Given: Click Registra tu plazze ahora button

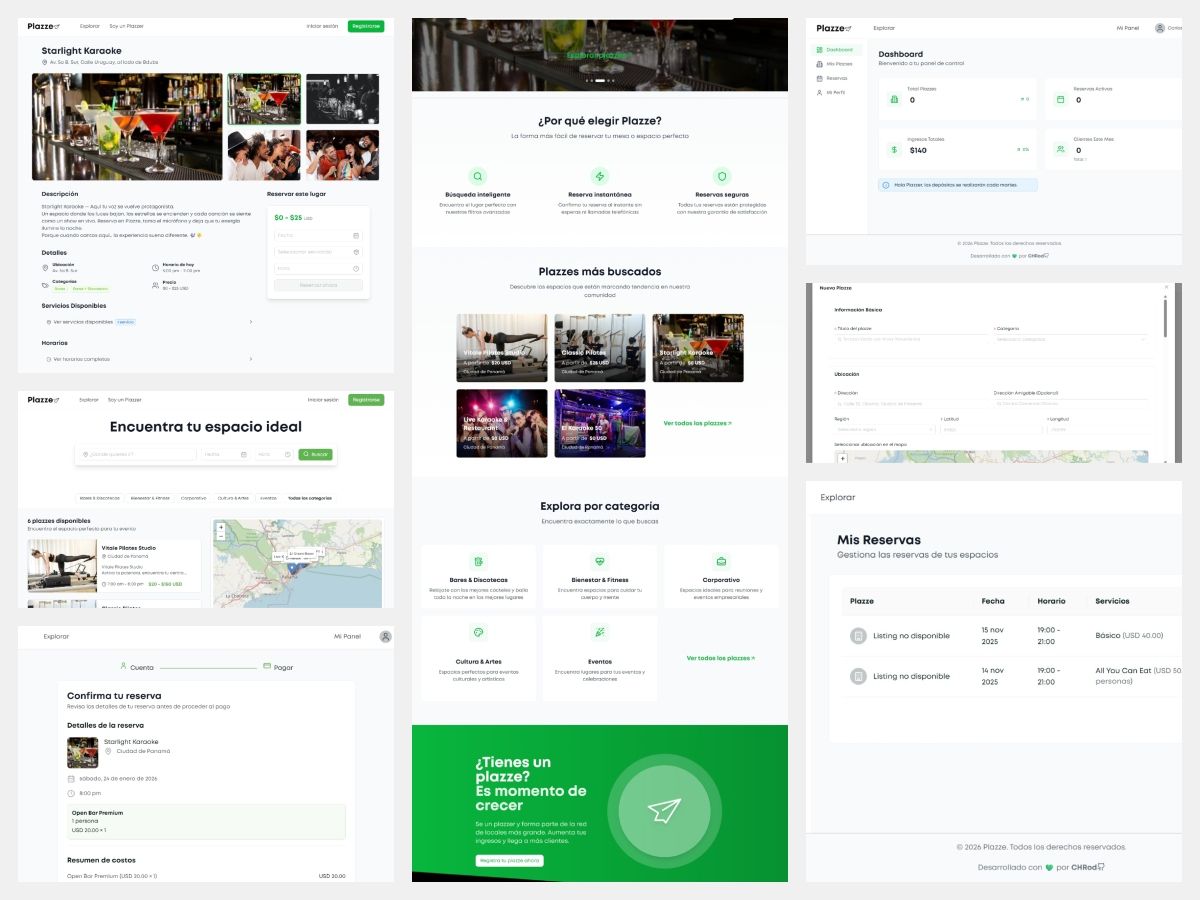Looking at the screenshot, I should click(510, 860).
